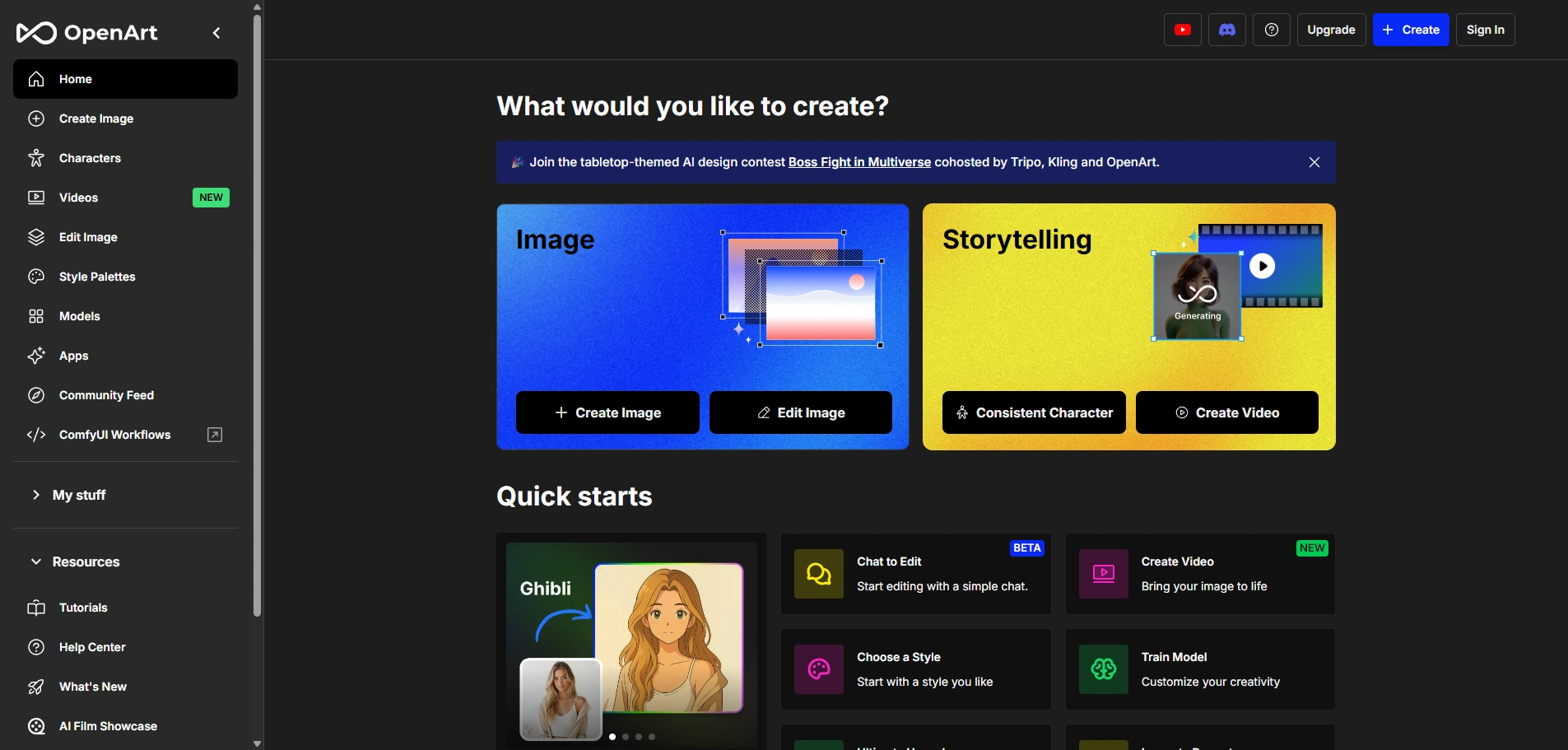The width and height of the screenshot is (1568, 750).
Task: Click the Create Video quick start film icon
Action: pos(1104,574)
